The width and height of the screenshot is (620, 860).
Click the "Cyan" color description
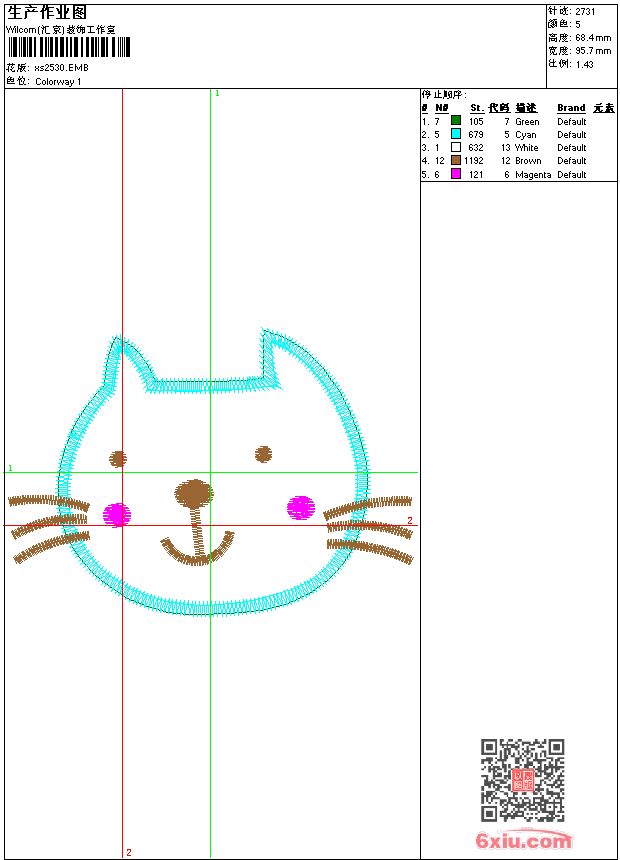pos(526,135)
